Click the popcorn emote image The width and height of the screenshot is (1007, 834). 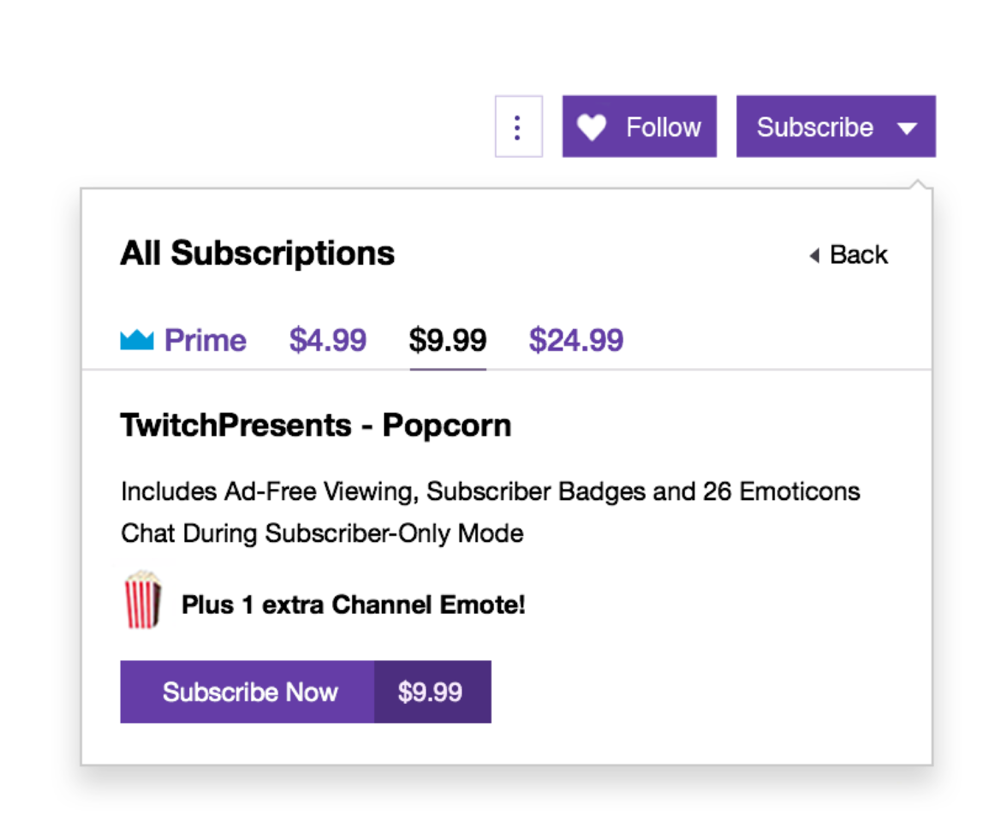[143, 600]
